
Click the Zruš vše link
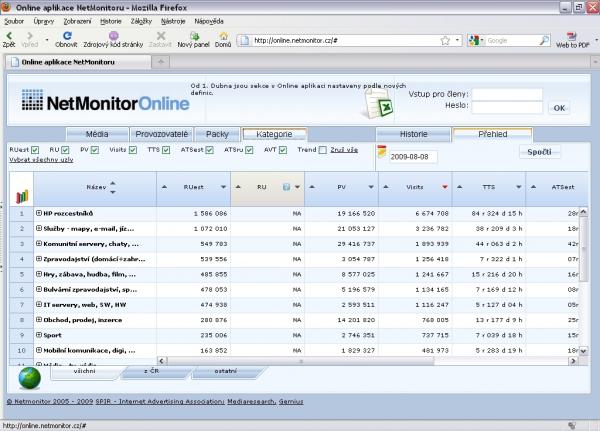point(344,150)
